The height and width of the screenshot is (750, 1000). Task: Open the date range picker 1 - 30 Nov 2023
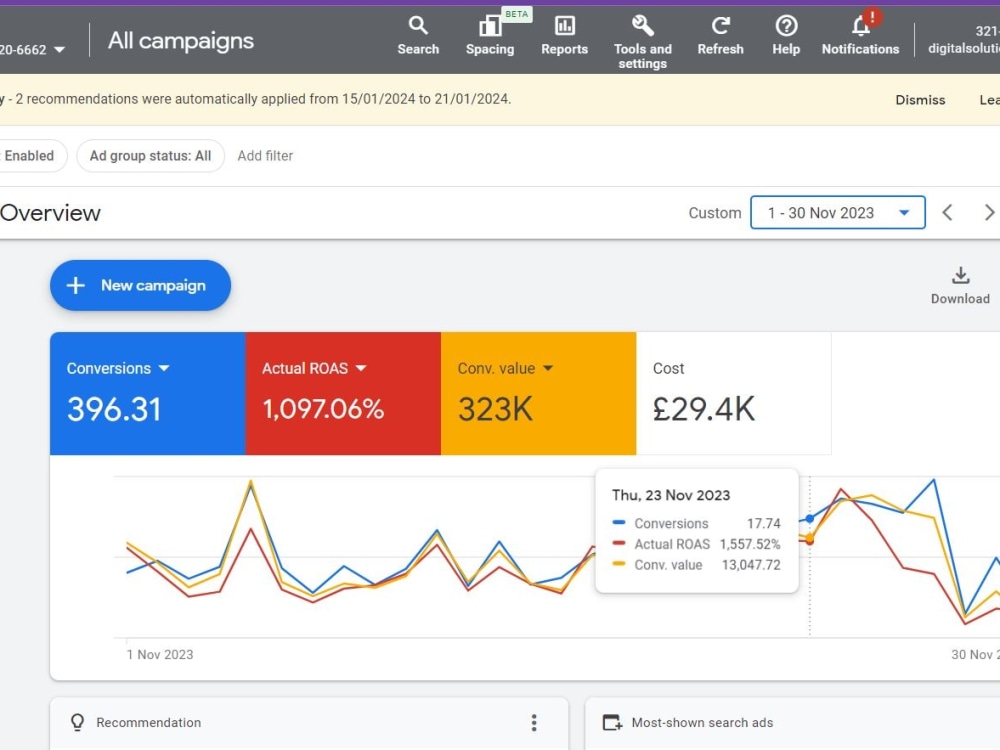(x=837, y=212)
